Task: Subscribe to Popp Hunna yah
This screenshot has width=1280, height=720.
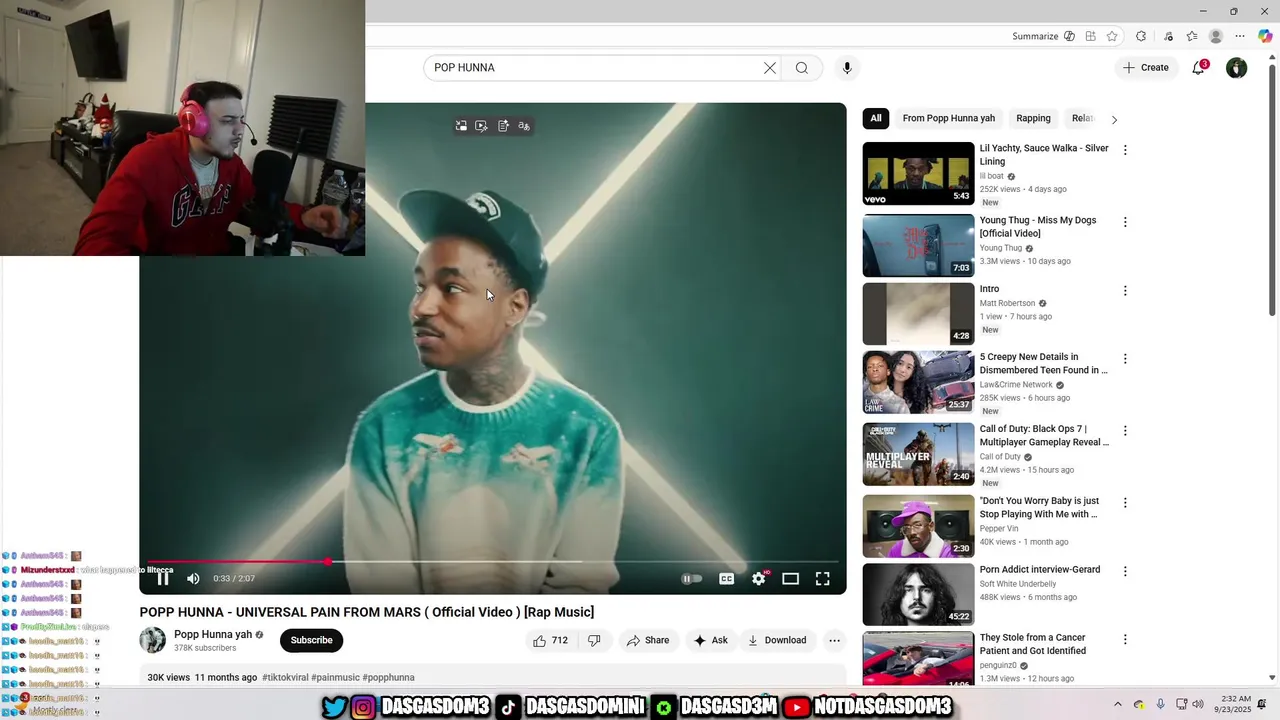Action: point(311,640)
